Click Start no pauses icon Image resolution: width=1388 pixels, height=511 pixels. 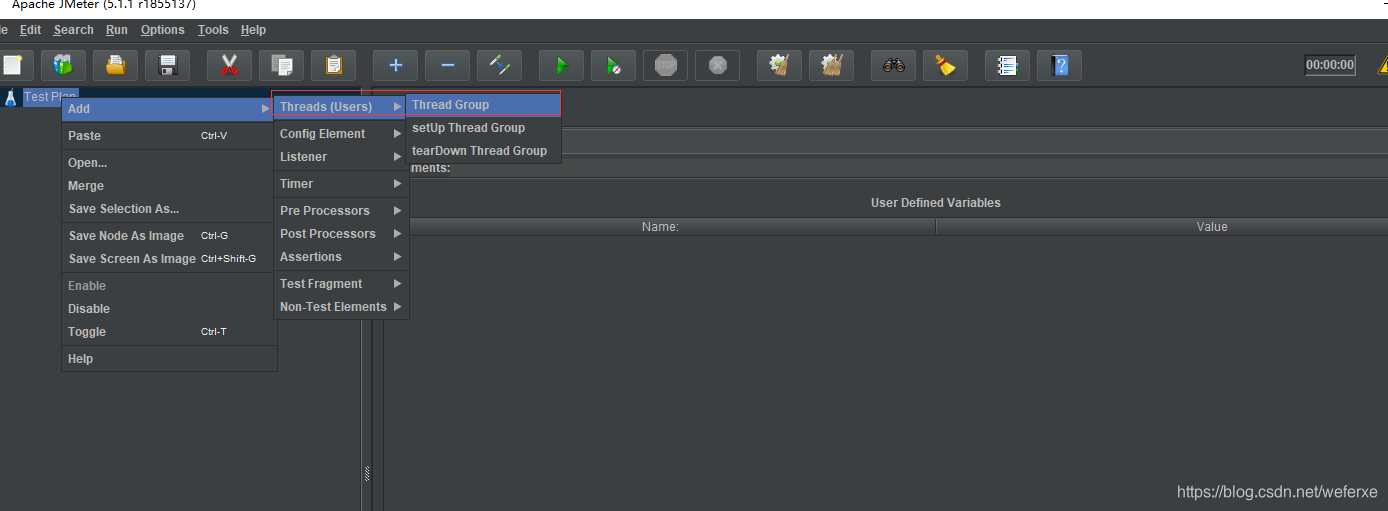click(x=614, y=66)
